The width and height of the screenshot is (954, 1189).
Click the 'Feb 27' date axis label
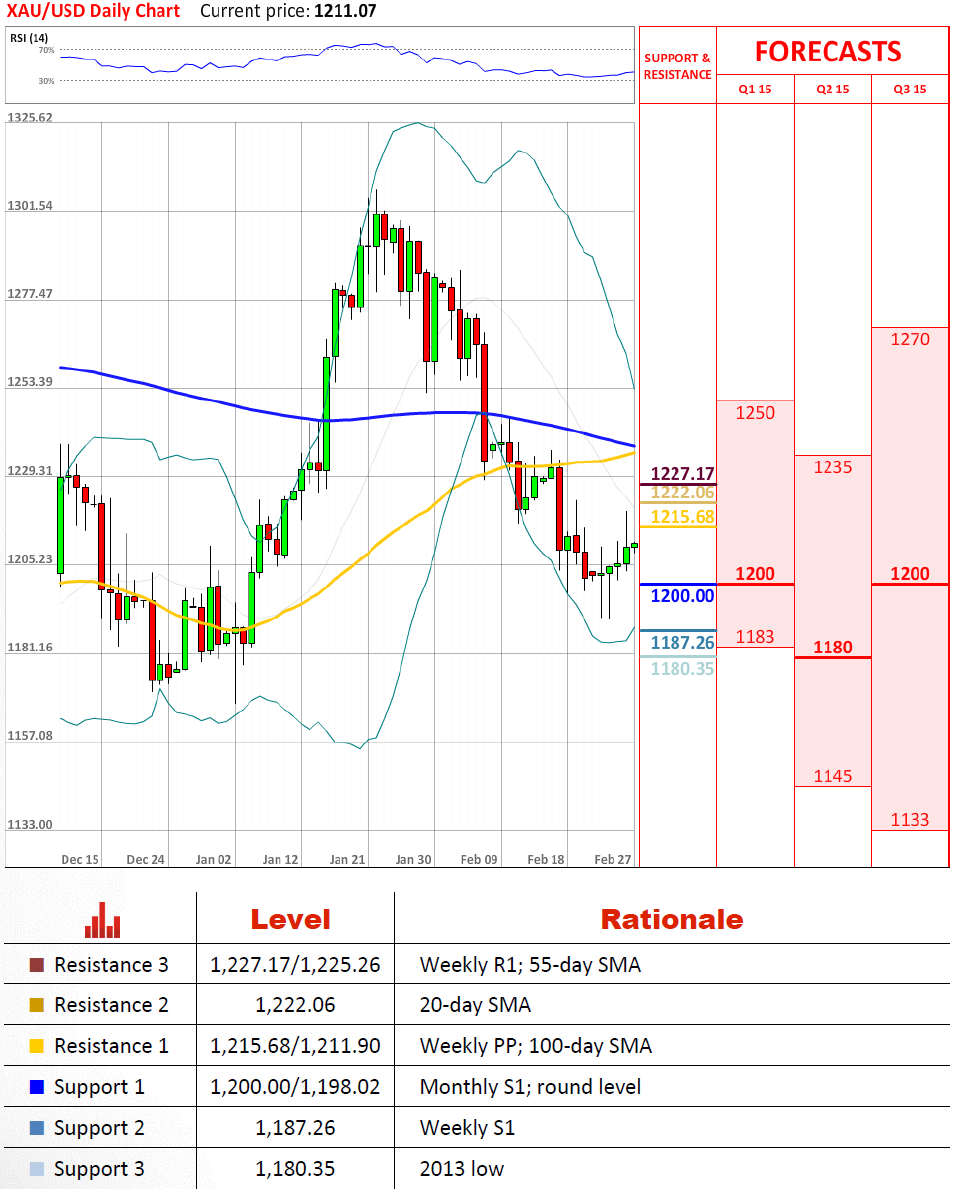(x=613, y=859)
